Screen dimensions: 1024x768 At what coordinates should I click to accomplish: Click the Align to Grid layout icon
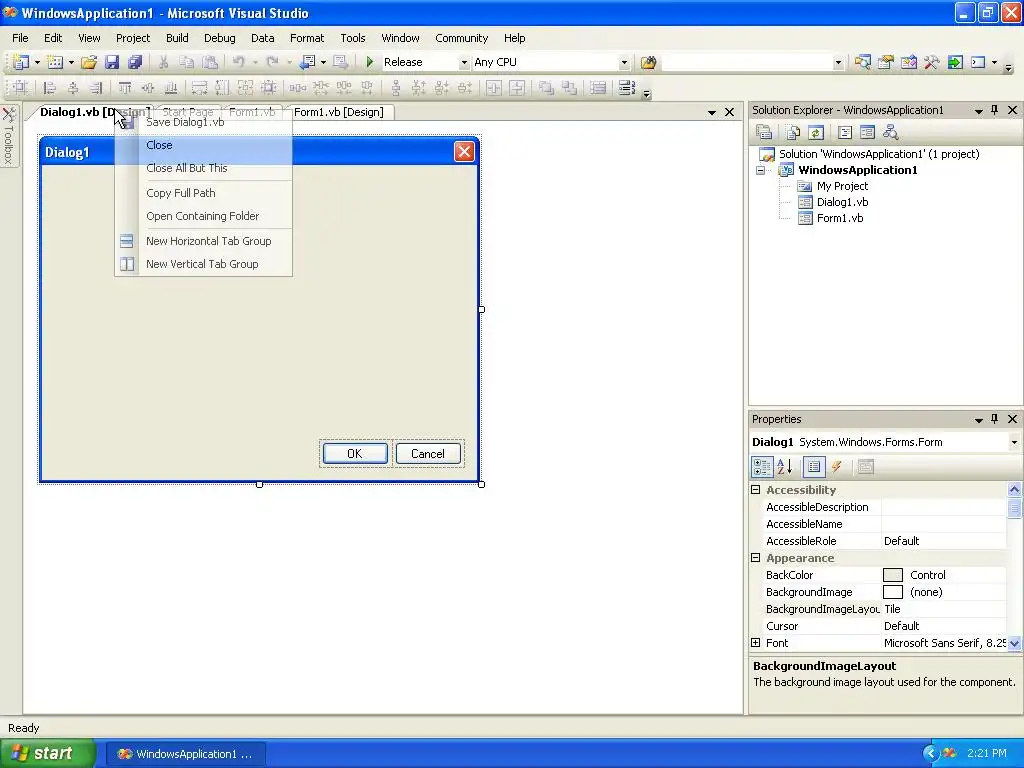pyautogui.click(x=20, y=88)
